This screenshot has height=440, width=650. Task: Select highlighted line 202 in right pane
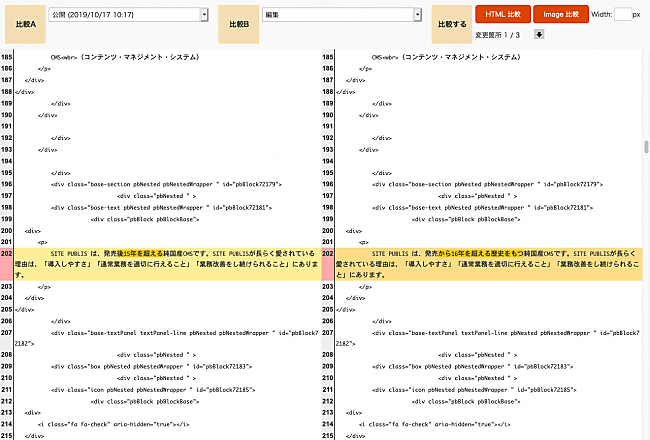[490, 263]
